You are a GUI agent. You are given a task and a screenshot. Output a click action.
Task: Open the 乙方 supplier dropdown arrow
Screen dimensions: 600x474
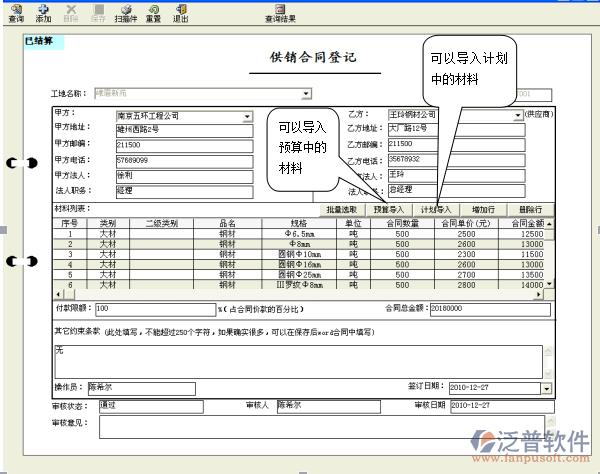(518, 116)
